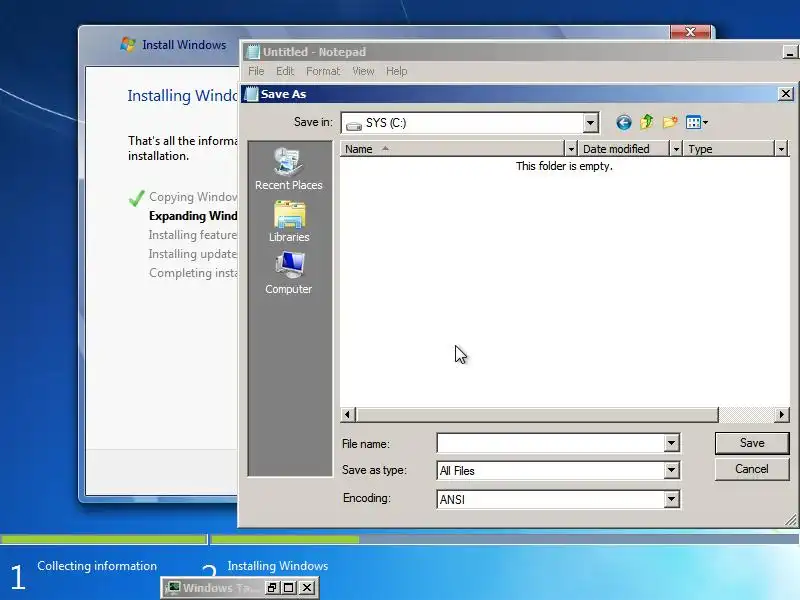Click into the File name field
This screenshot has width=800, height=600.
pyautogui.click(x=551, y=443)
